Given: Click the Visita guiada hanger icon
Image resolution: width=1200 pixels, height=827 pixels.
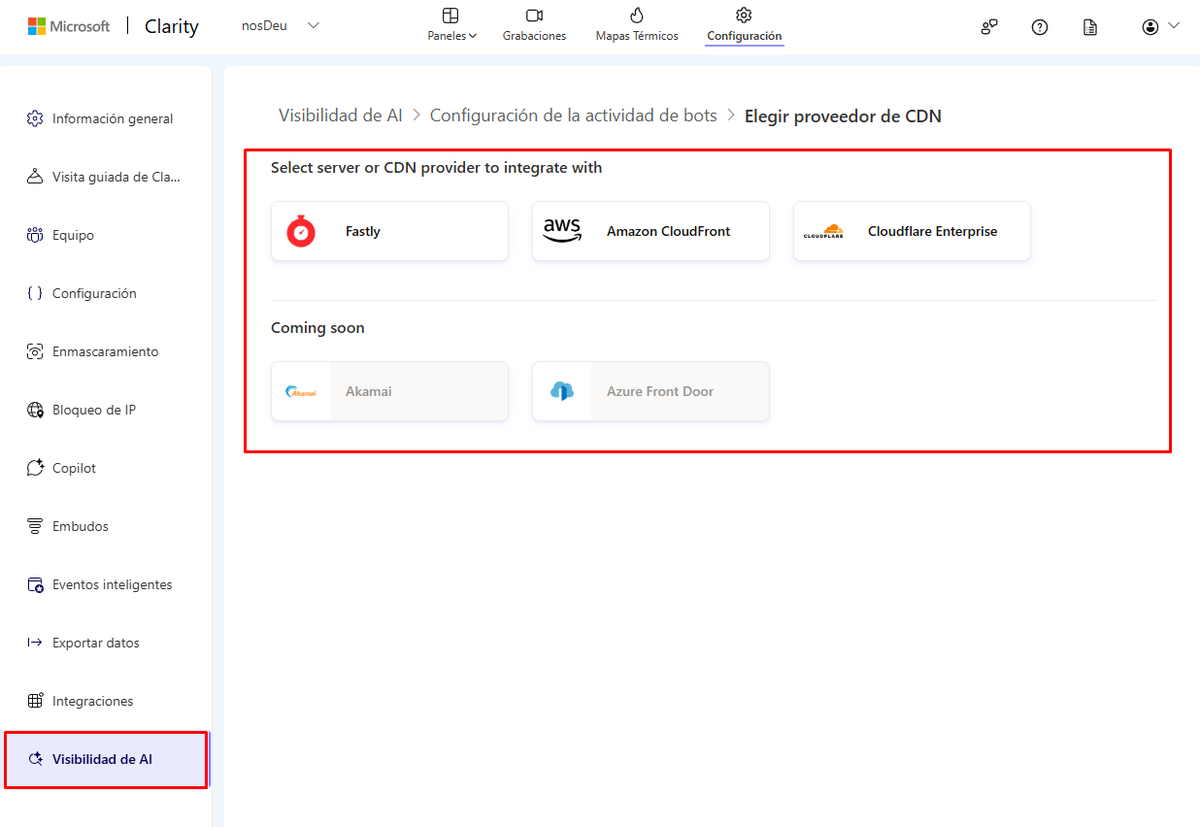Looking at the screenshot, I should coord(35,177).
